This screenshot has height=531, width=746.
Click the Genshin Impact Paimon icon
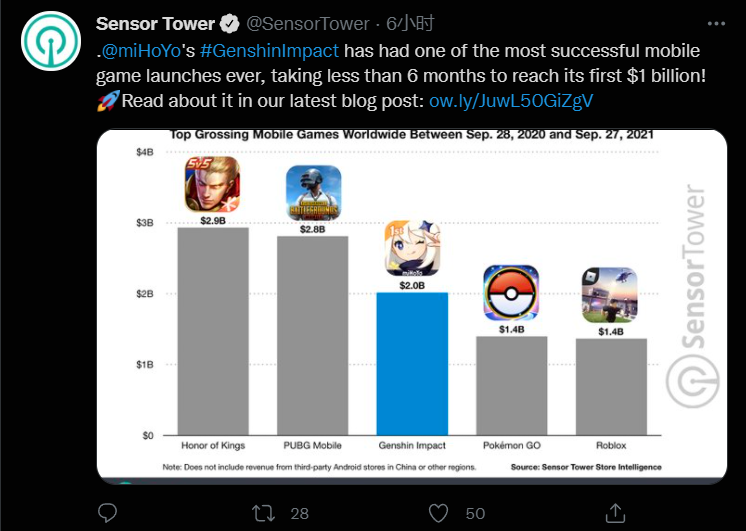pos(412,248)
